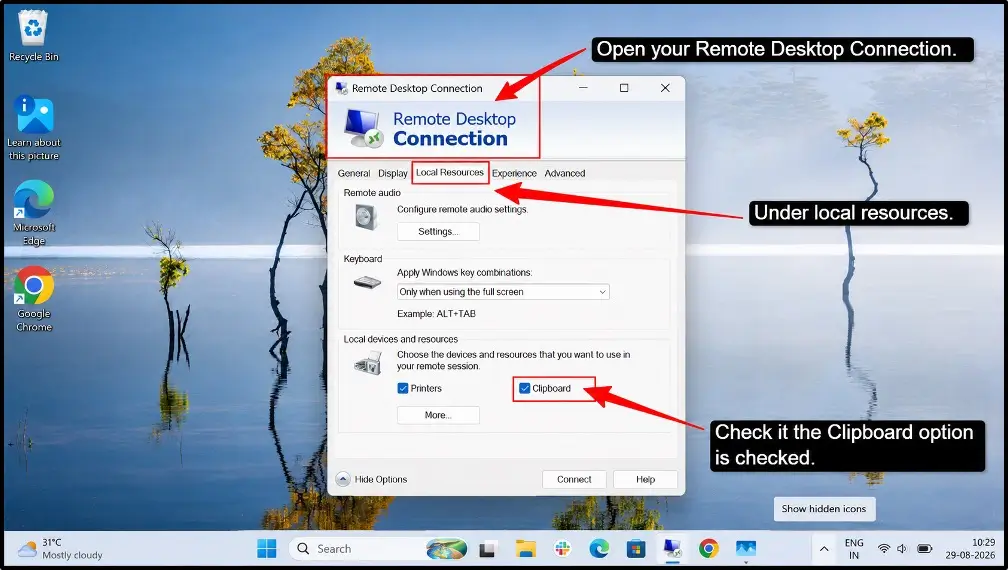Screen dimensions: 1008x570
Task: Minimize the Remote Desktop Connection window
Action: pyautogui.click(x=583, y=88)
